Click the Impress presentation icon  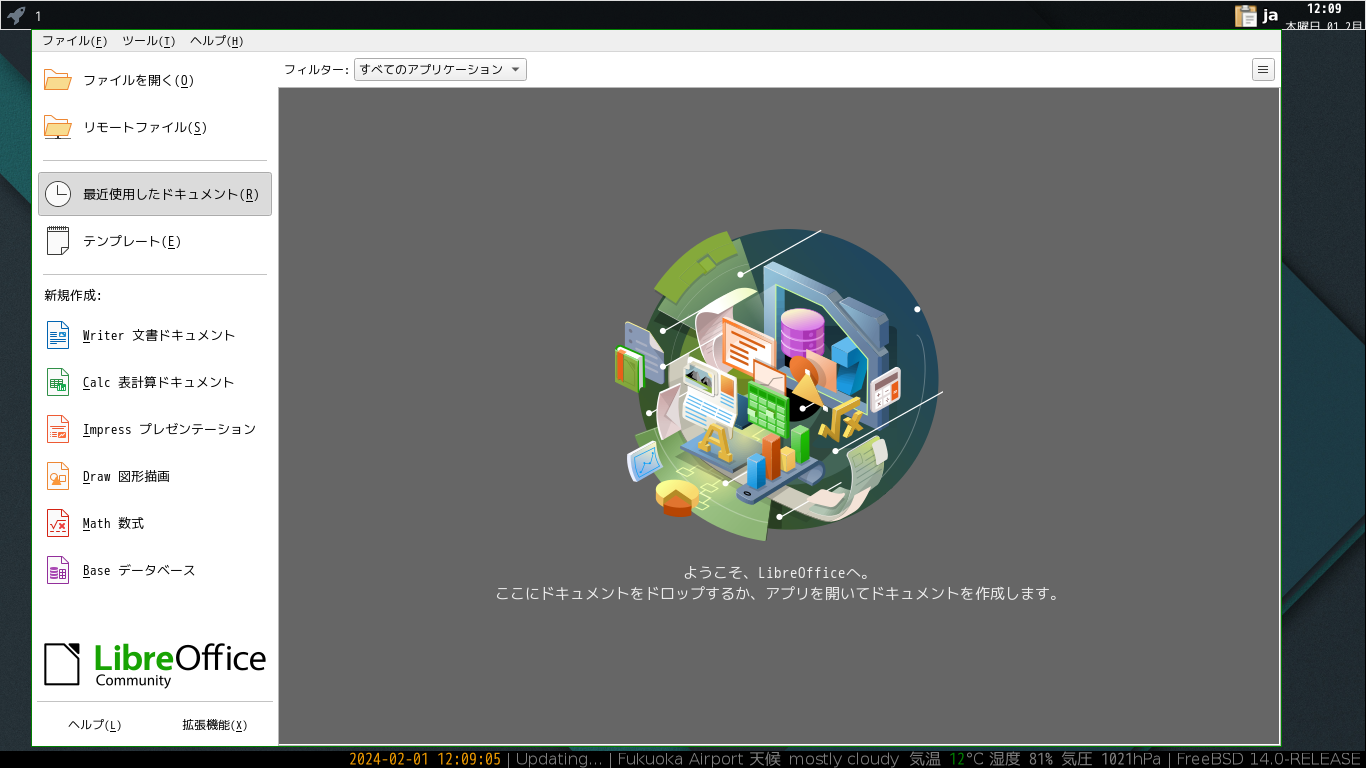[58, 429]
